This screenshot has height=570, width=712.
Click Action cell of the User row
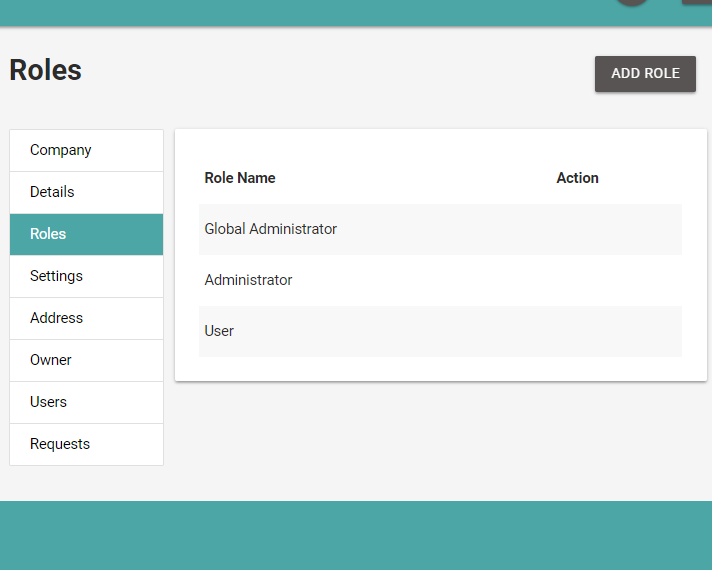click(578, 331)
